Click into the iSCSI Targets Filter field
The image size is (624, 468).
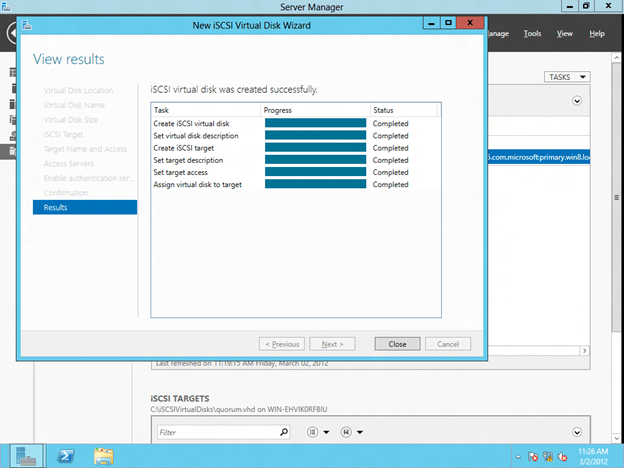pyautogui.click(x=215, y=432)
